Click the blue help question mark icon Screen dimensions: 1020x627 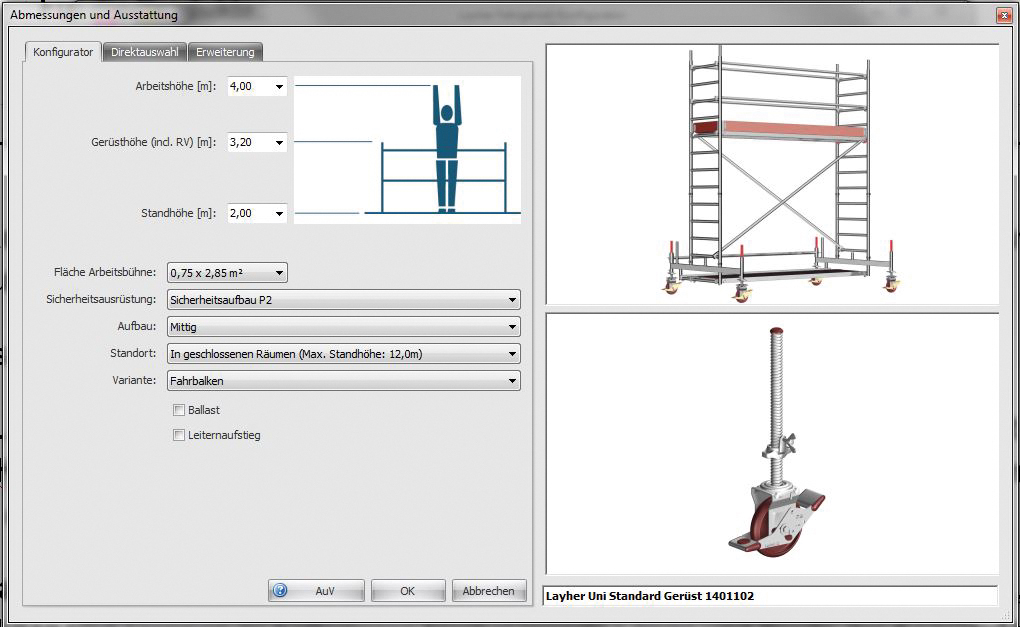[280, 591]
